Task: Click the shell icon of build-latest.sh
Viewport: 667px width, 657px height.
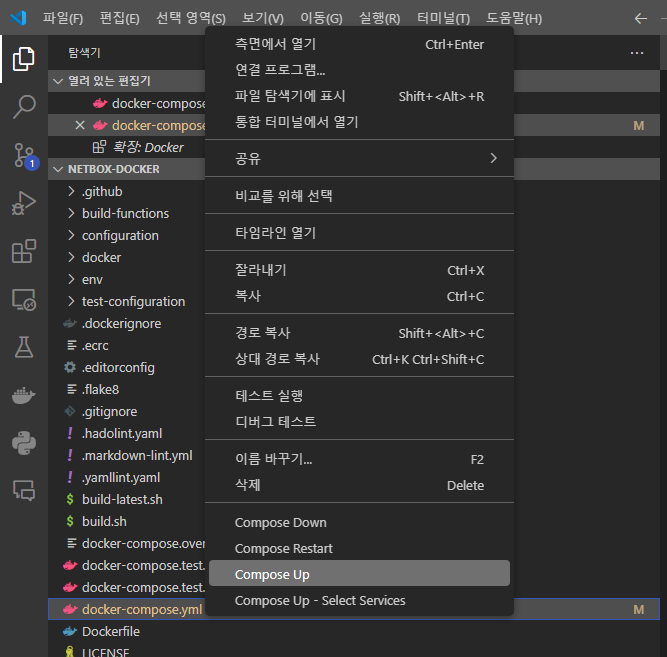Action: click(x=70, y=500)
